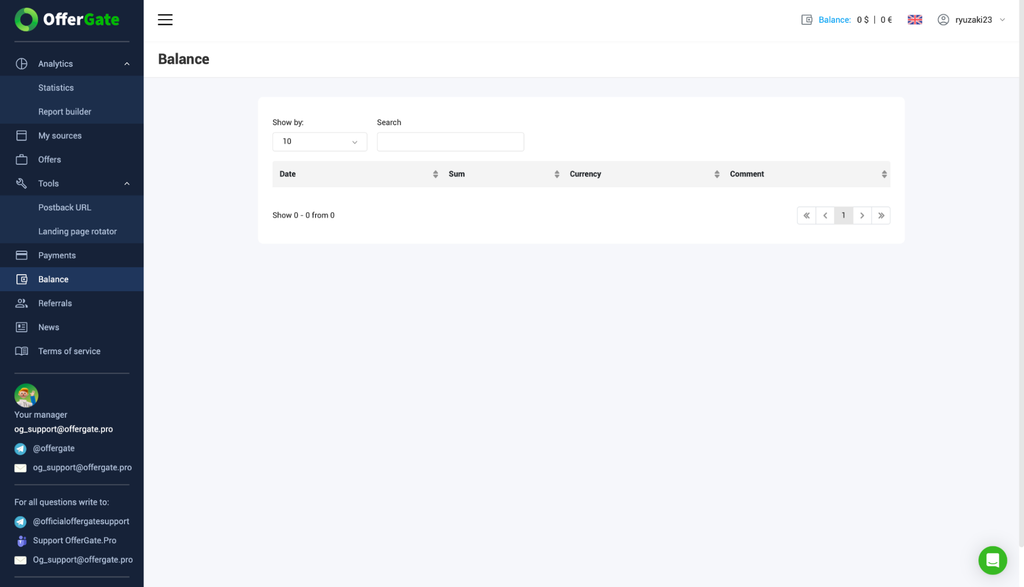Open the Show by 10 dropdown

319,142
